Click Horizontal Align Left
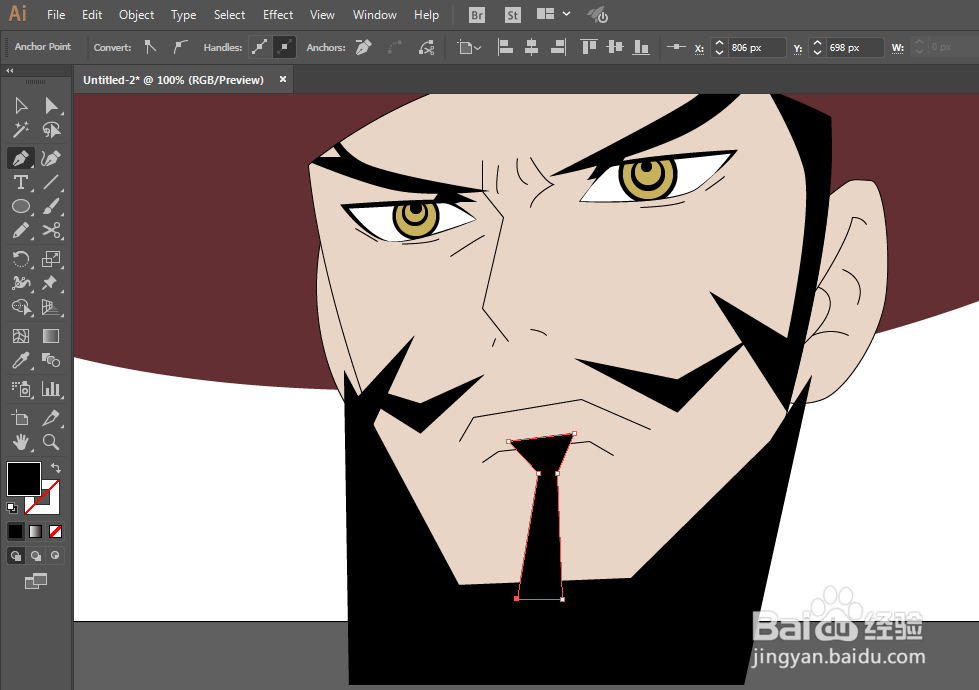 [x=504, y=47]
